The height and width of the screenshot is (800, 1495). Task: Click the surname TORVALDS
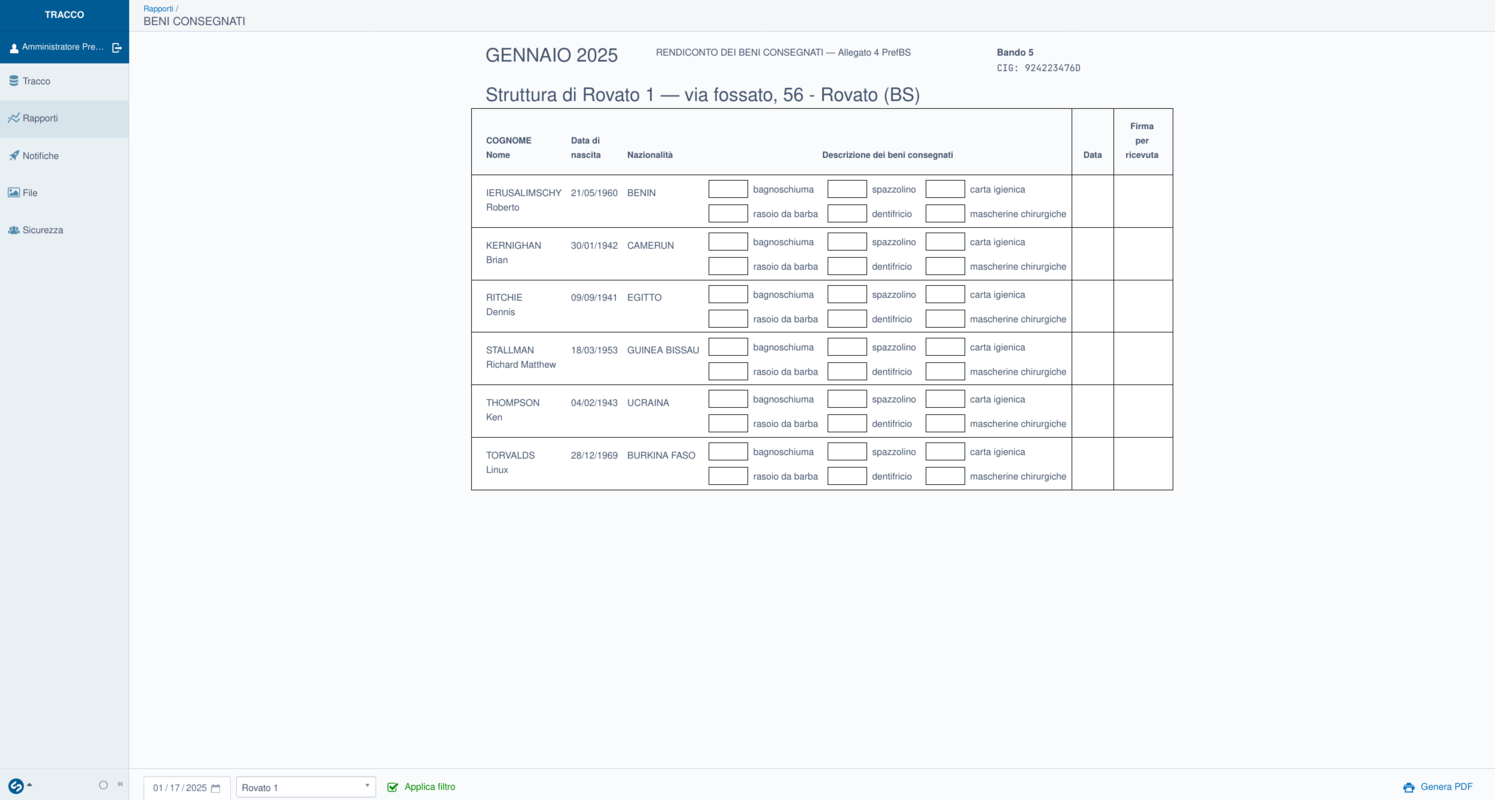pyautogui.click(x=511, y=455)
